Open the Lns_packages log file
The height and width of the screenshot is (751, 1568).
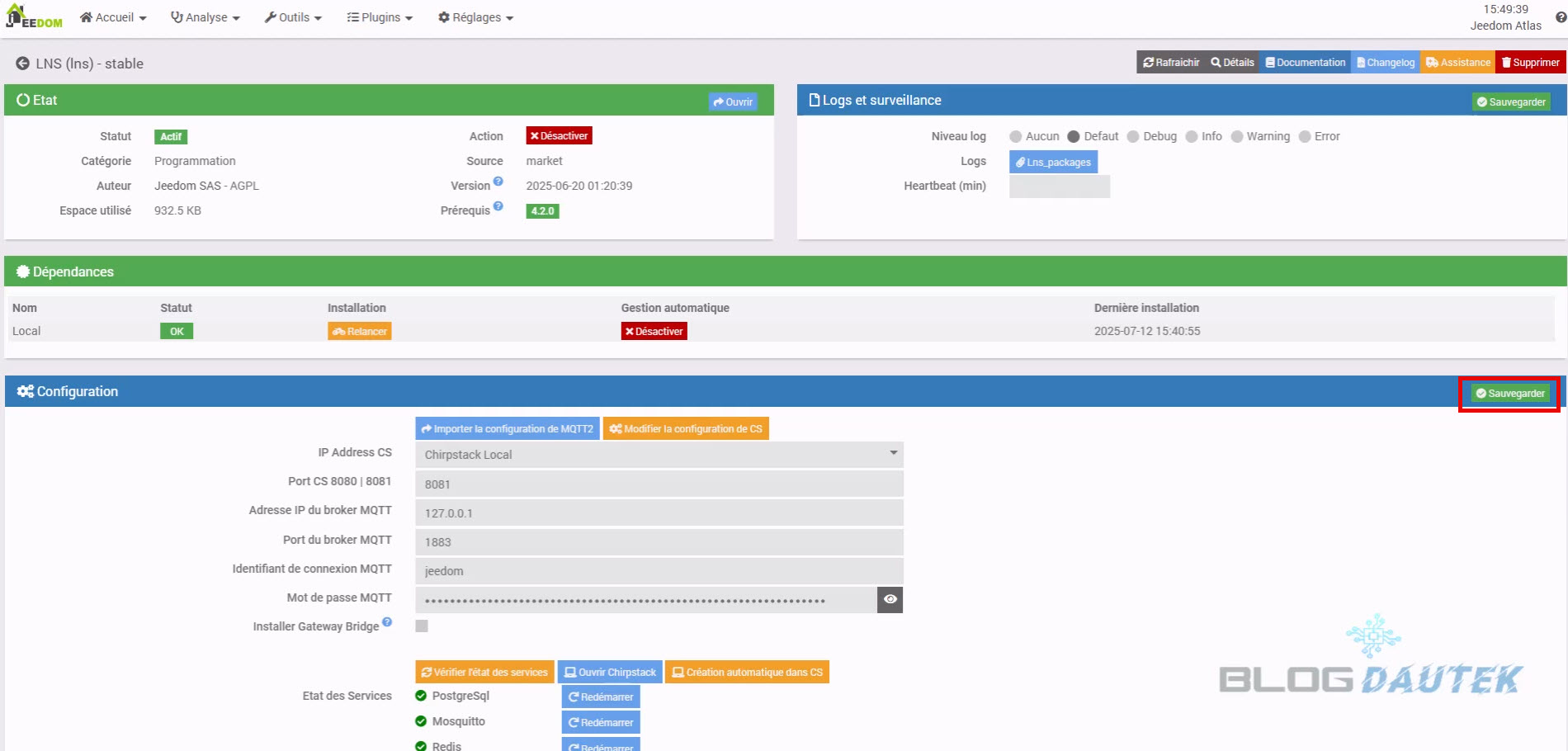(x=1053, y=162)
